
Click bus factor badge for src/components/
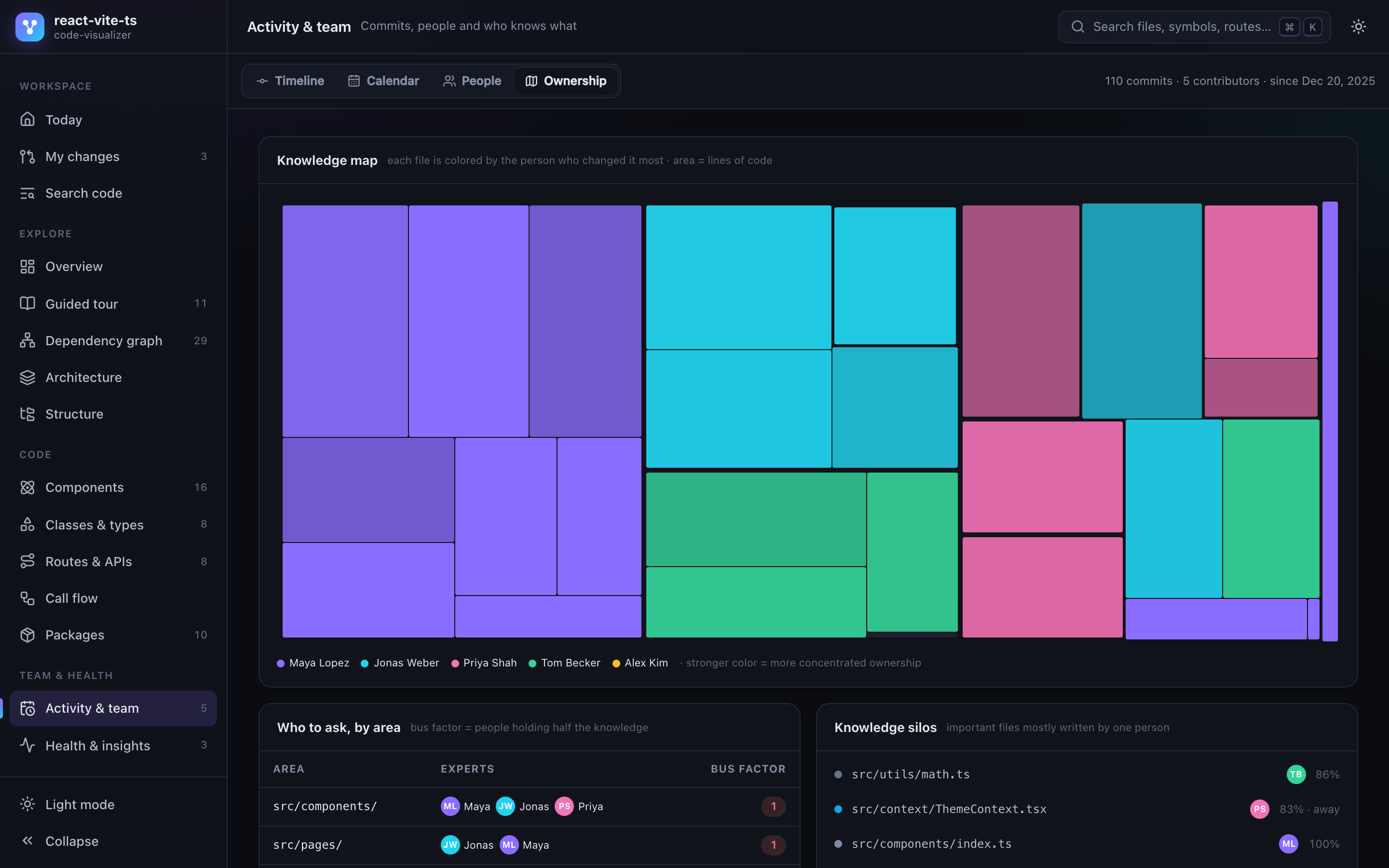tap(773, 807)
